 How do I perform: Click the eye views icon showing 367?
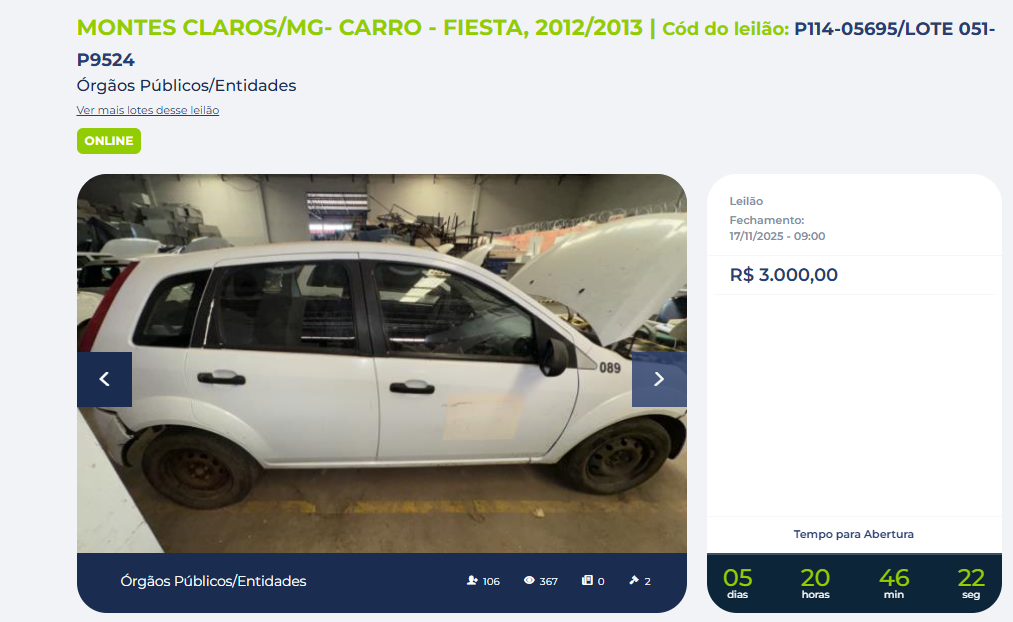tap(529, 581)
